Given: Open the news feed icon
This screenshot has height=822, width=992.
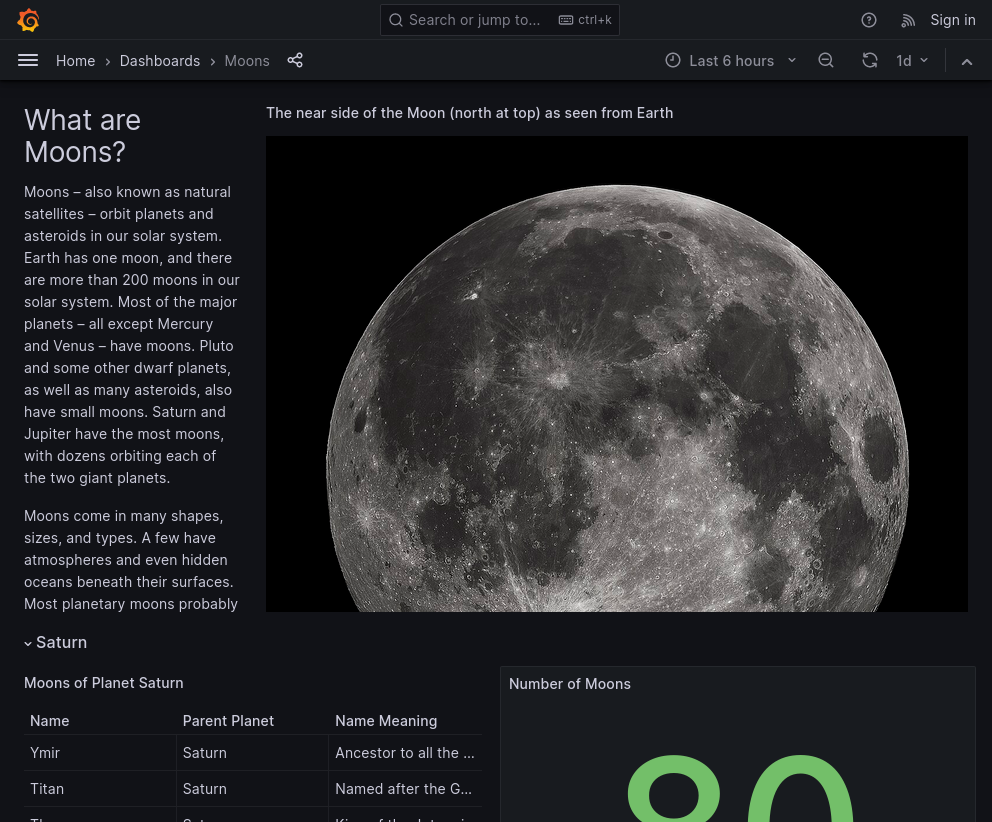Looking at the screenshot, I should click(x=908, y=20).
